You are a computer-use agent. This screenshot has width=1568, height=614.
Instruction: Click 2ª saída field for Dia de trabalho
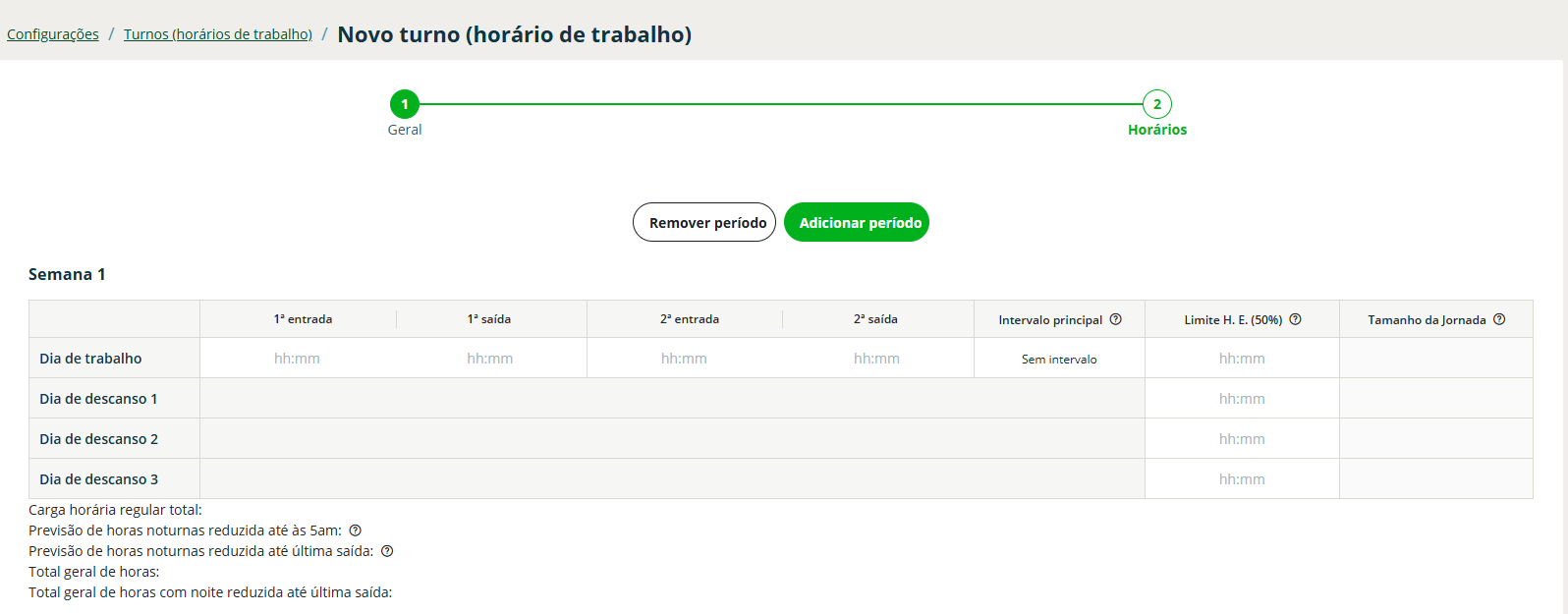[876, 359]
